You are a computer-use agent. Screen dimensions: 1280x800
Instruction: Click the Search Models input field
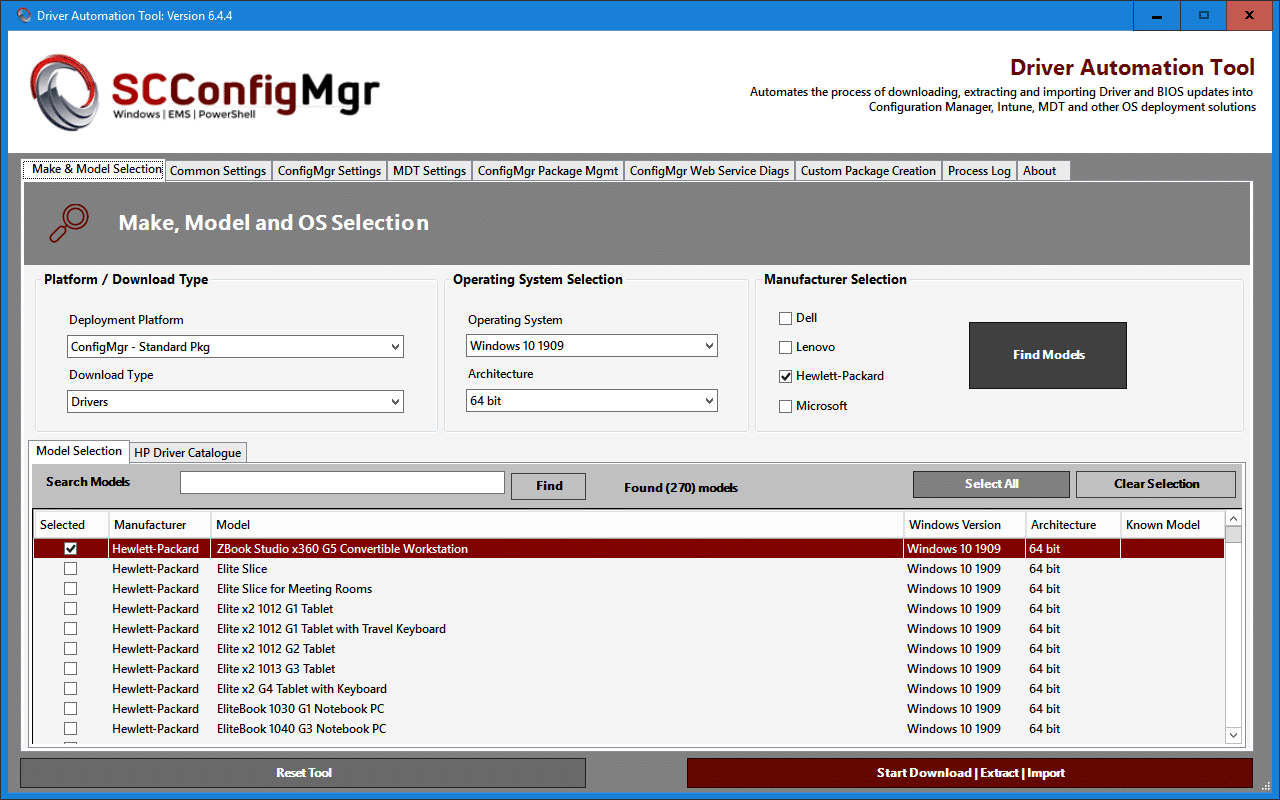pos(342,482)
